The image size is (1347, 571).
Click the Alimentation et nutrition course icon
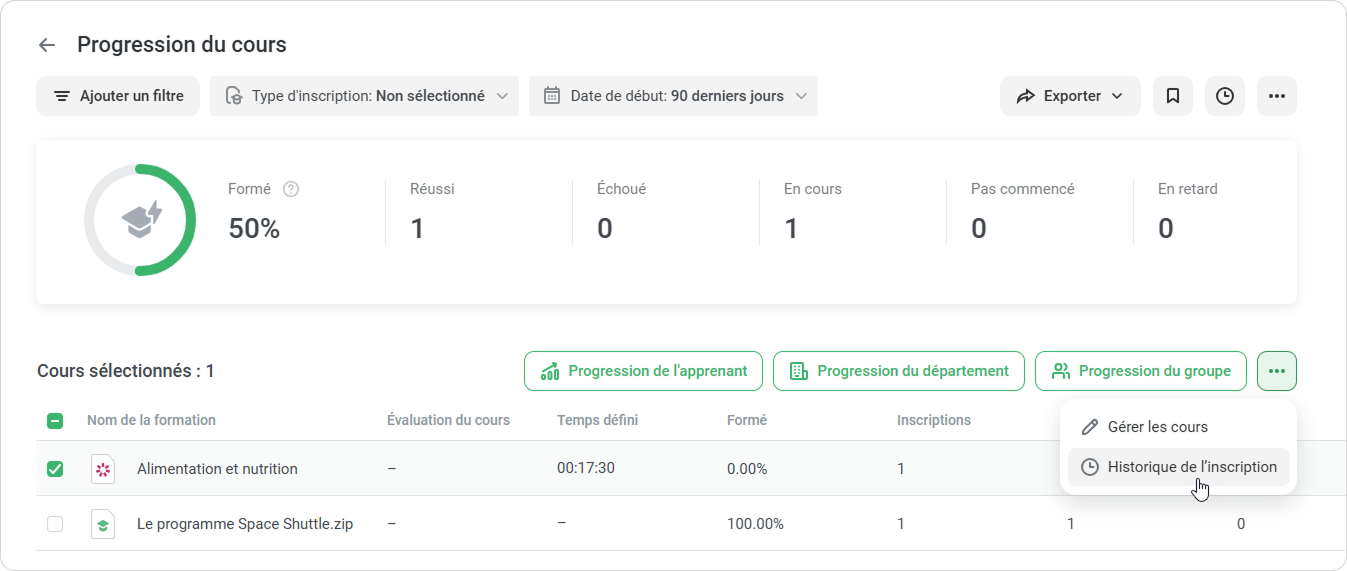pos(103,469)
